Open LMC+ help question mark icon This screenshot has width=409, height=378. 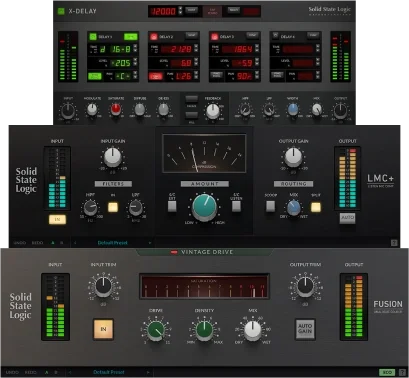pos(394,243)
